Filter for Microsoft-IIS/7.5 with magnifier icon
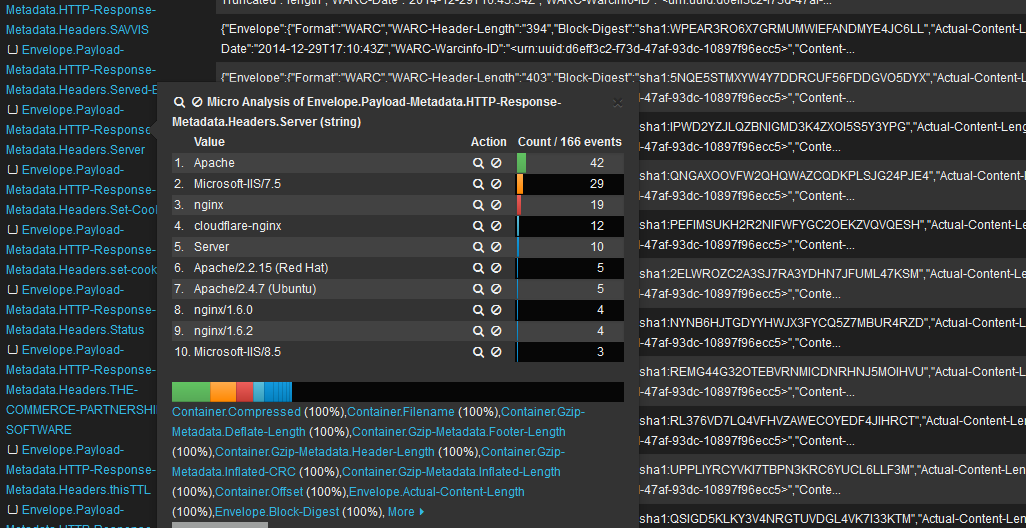The height and width of the screenshot is (528, 1026). click(478, 184)
